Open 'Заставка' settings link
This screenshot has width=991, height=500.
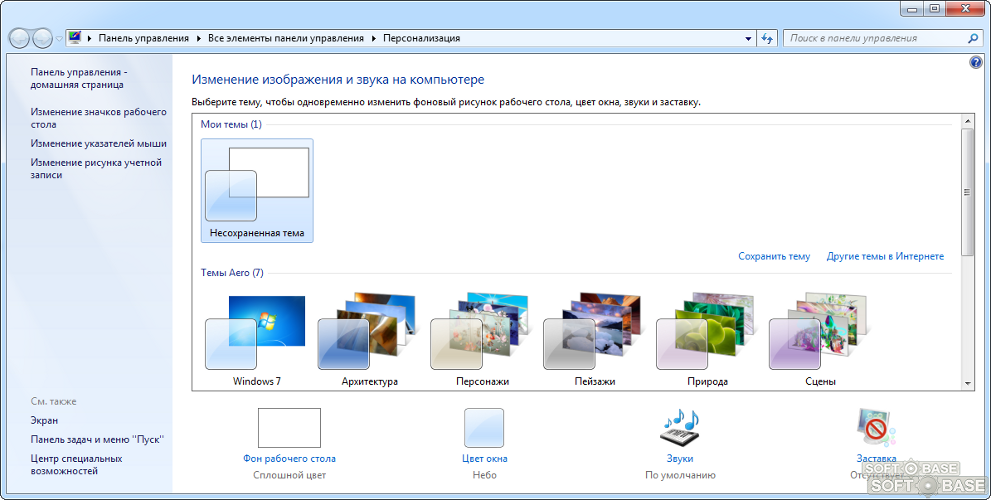(876, 459)
